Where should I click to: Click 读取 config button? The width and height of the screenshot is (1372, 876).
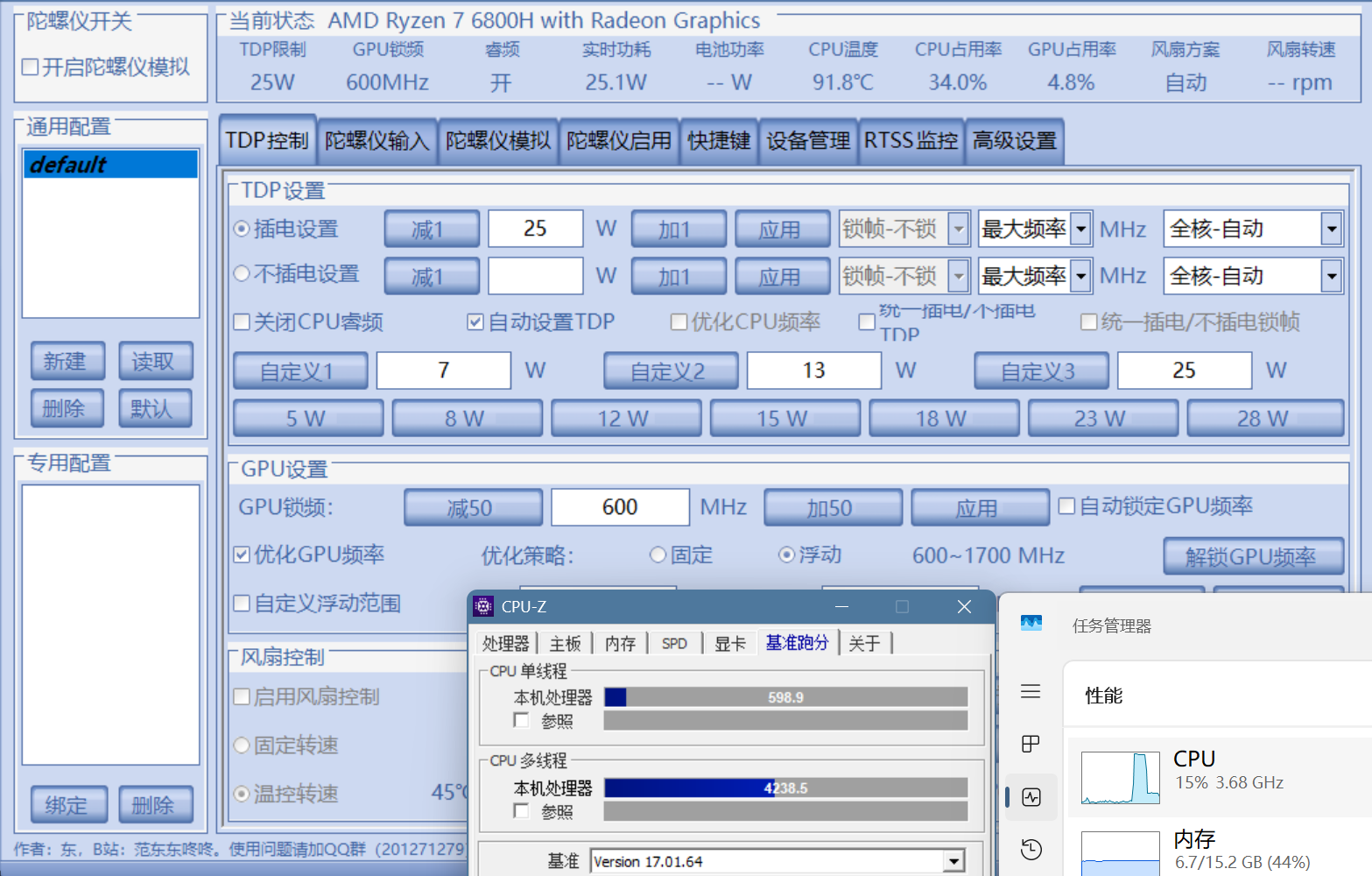pyautogui.click(x=155, y=361)
